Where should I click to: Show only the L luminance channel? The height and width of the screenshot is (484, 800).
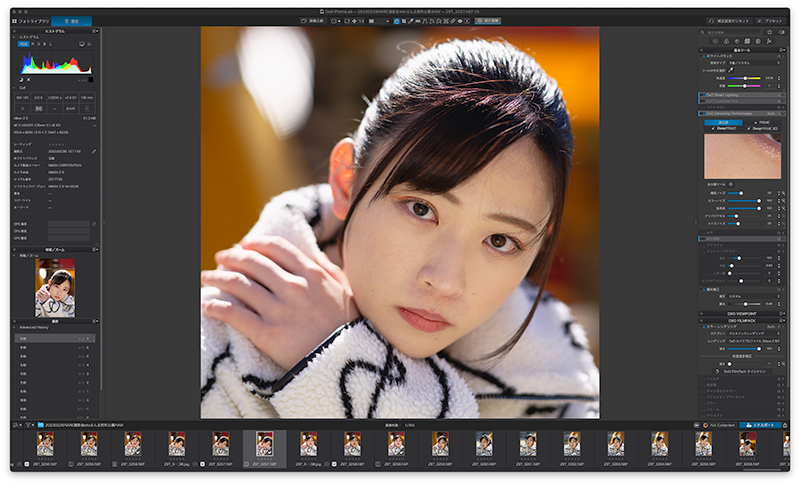tap(51, 44)
